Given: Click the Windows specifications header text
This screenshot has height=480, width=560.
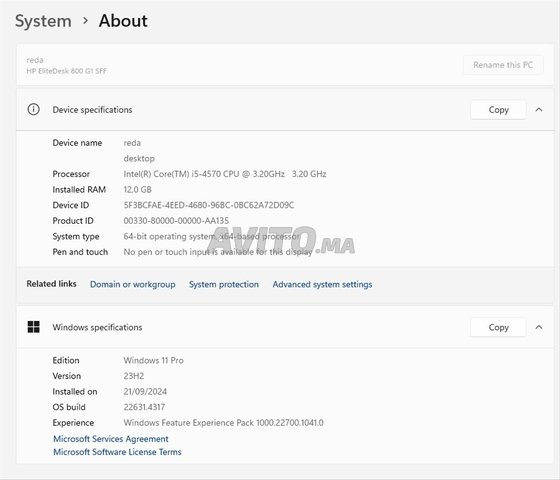Looking at the screenshot, I should point(97,327).
